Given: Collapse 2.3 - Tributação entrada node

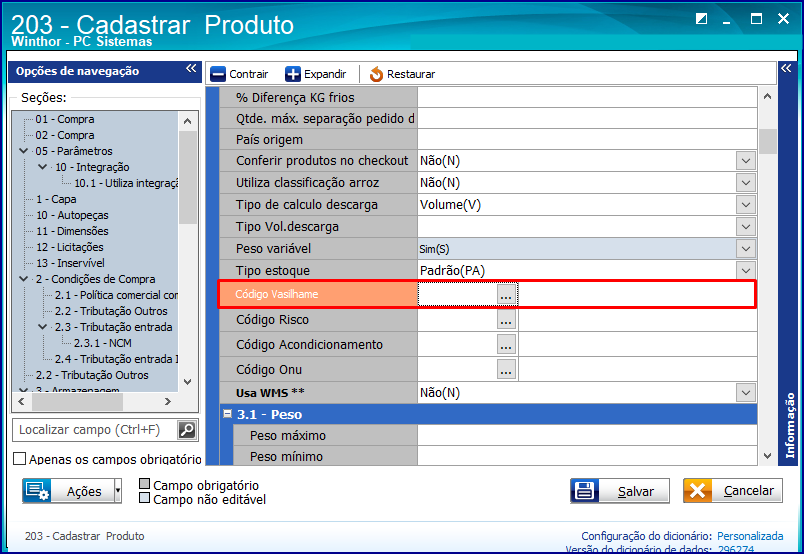Looking at the screenshot, I should click(x=43, y=327).
